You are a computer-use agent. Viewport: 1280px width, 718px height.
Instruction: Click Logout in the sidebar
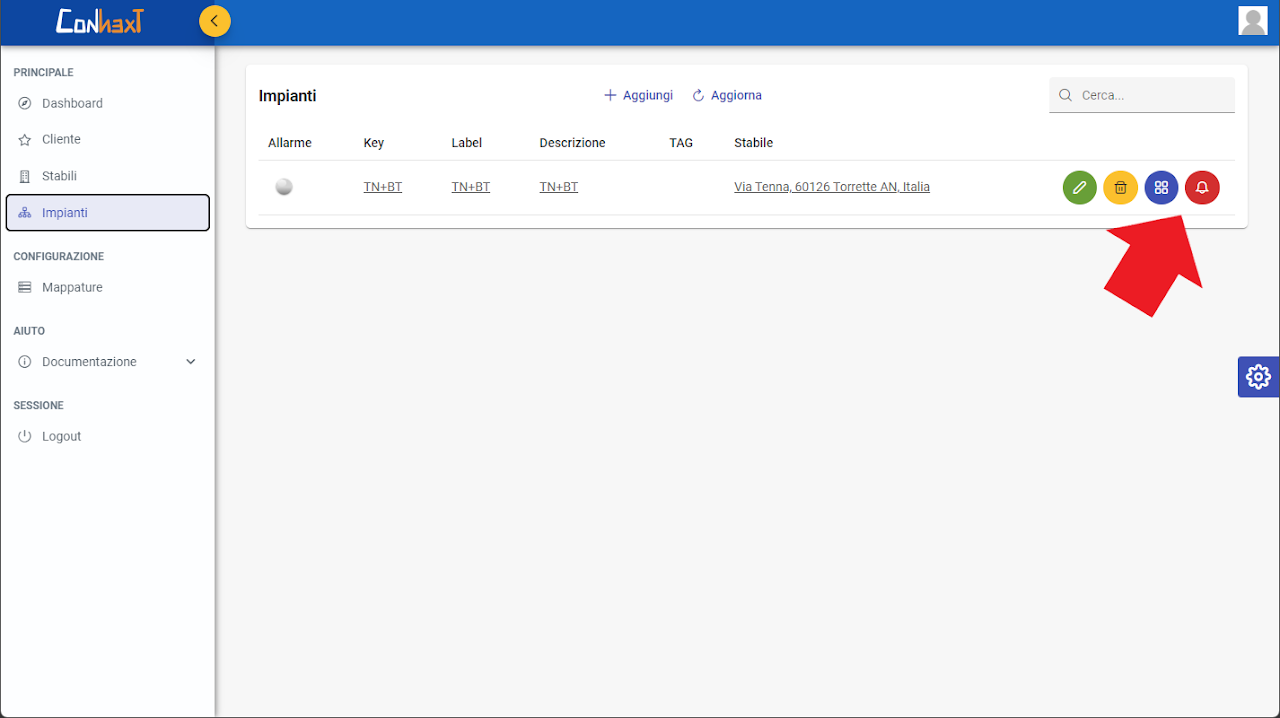[61, 436]
